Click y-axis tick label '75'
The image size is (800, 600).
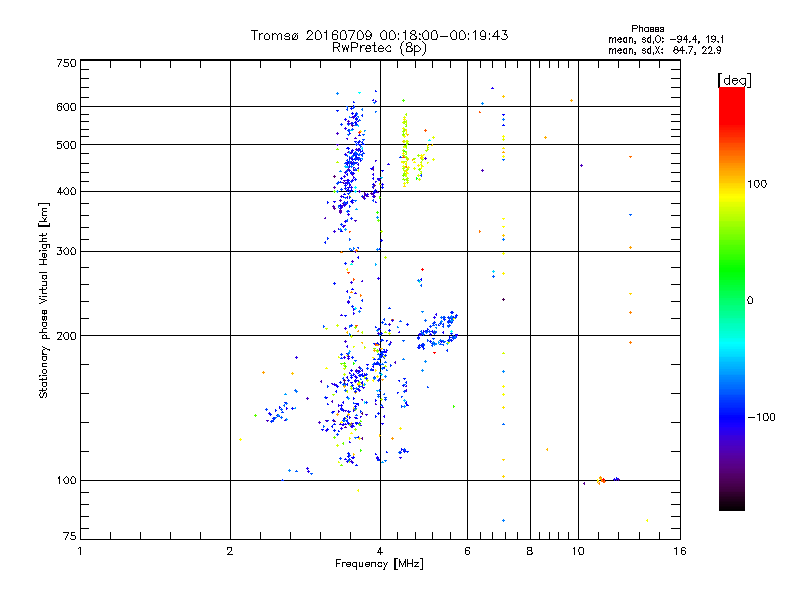coord(70,536)
